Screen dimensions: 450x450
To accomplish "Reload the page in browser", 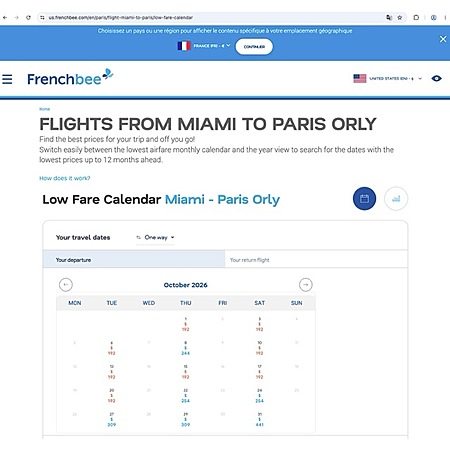I will click(28, 18).
